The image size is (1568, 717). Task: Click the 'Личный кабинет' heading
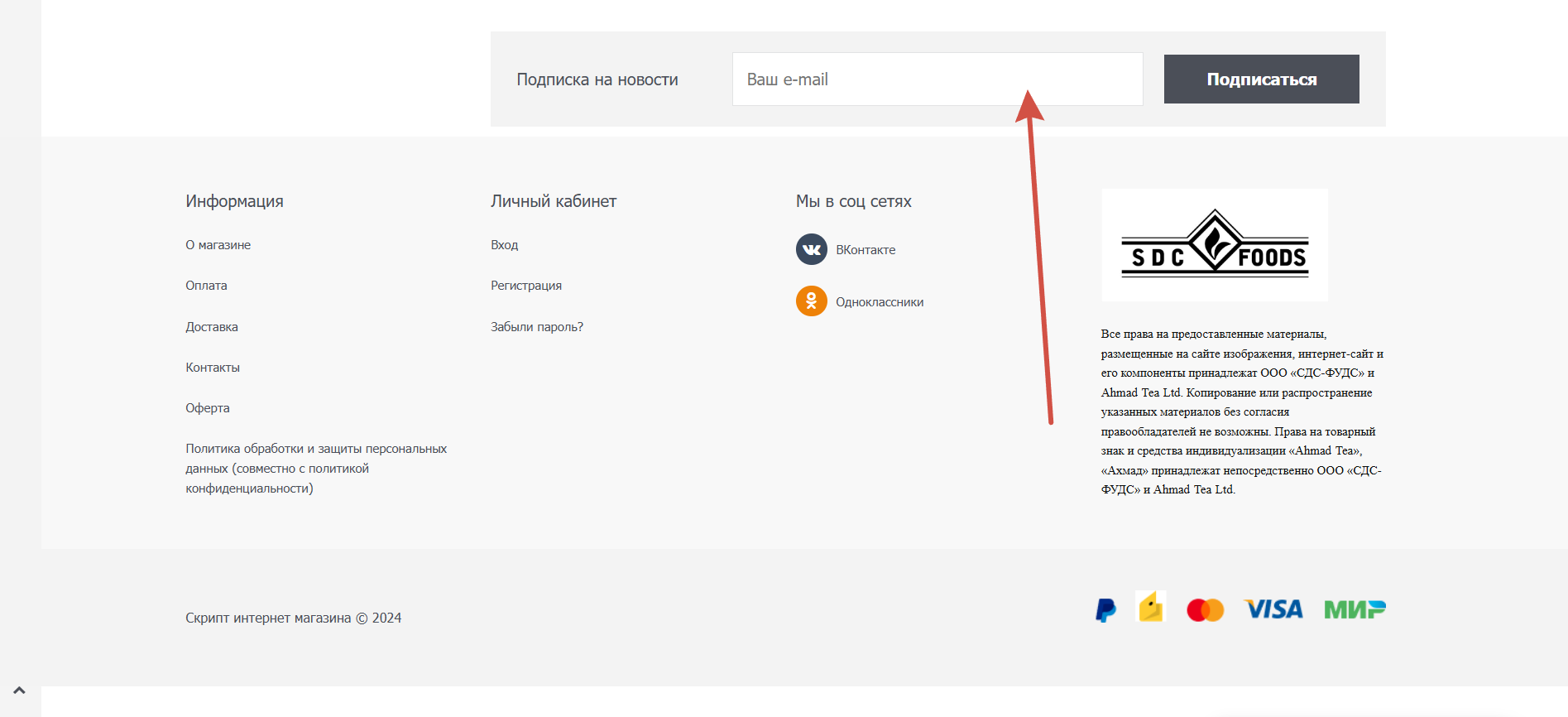pos(554,201)
